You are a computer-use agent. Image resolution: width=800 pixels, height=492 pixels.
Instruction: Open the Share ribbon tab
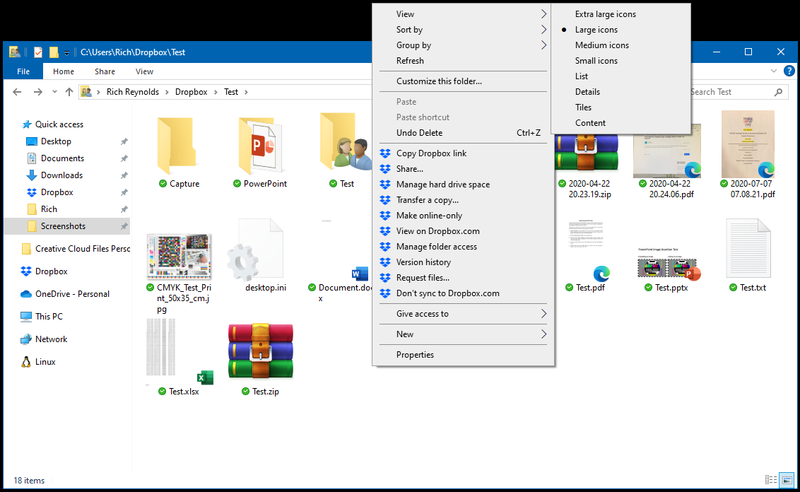104,72
